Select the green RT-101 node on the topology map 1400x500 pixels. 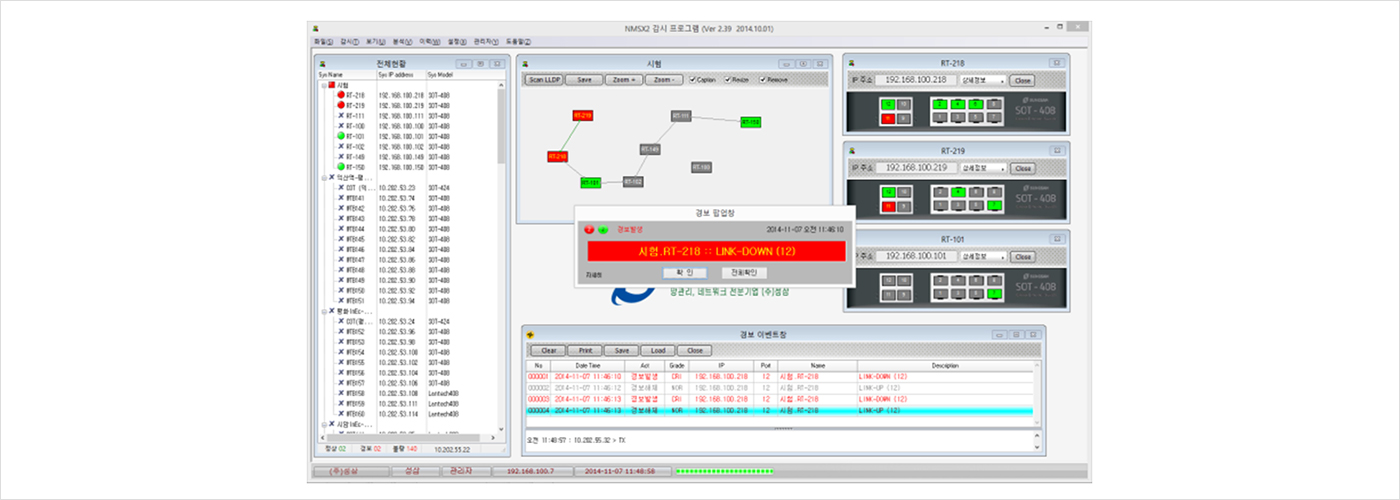(591, 182)
